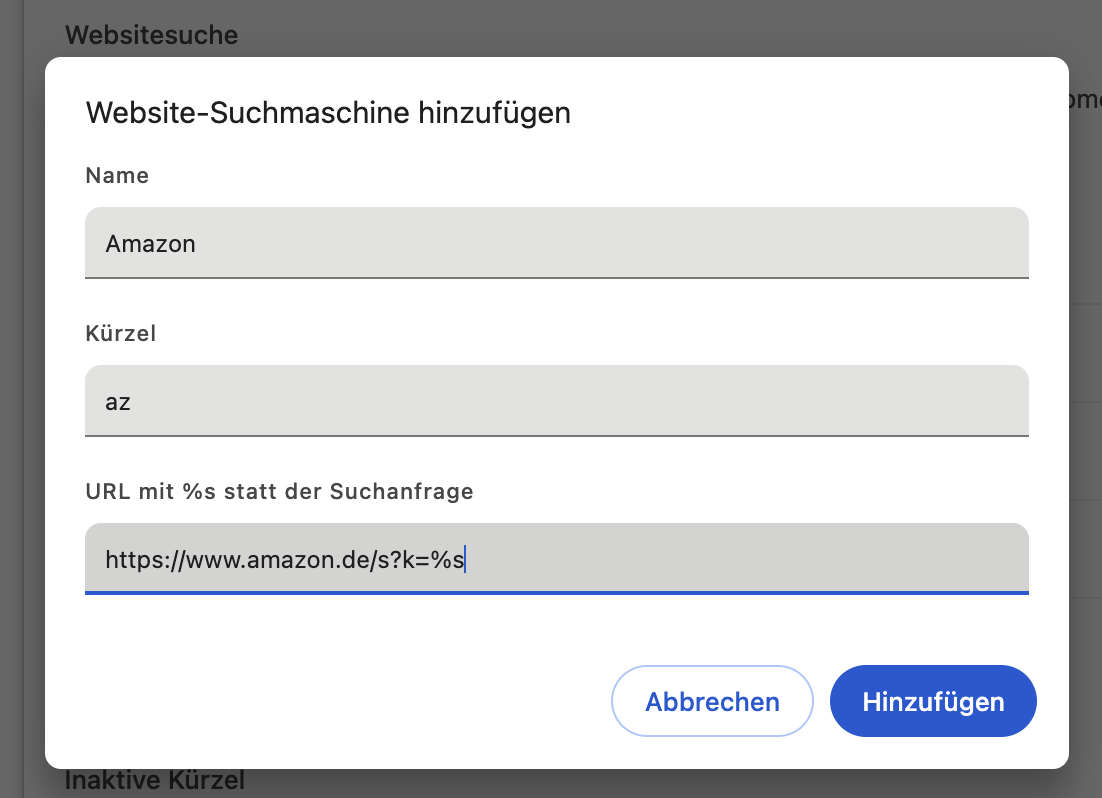
Task: Click the Inaktive Kürzel heading behind the dialog
Action: [x=155, y=781]
